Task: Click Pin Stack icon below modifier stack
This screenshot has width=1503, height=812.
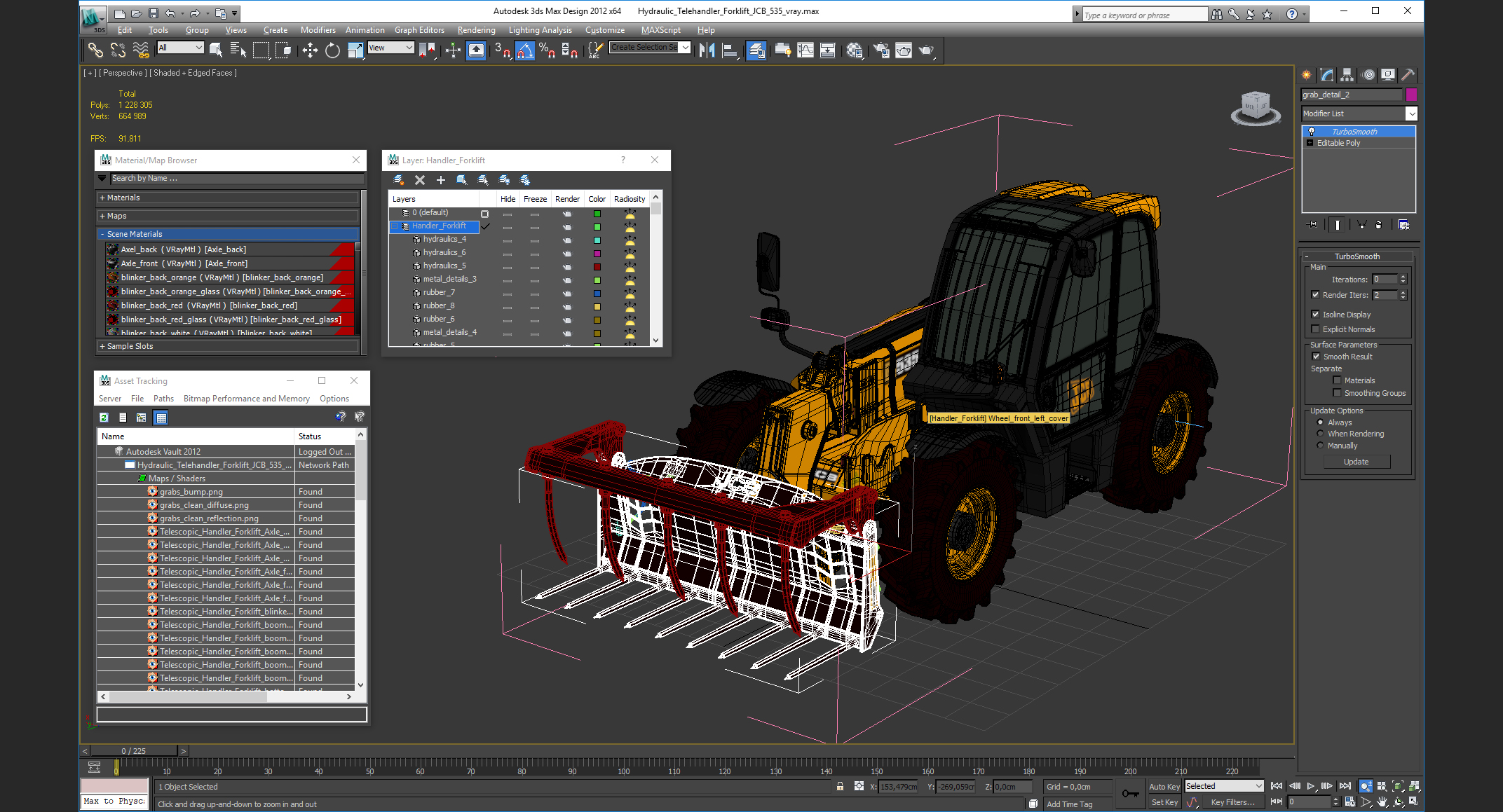Action: 1312,225
